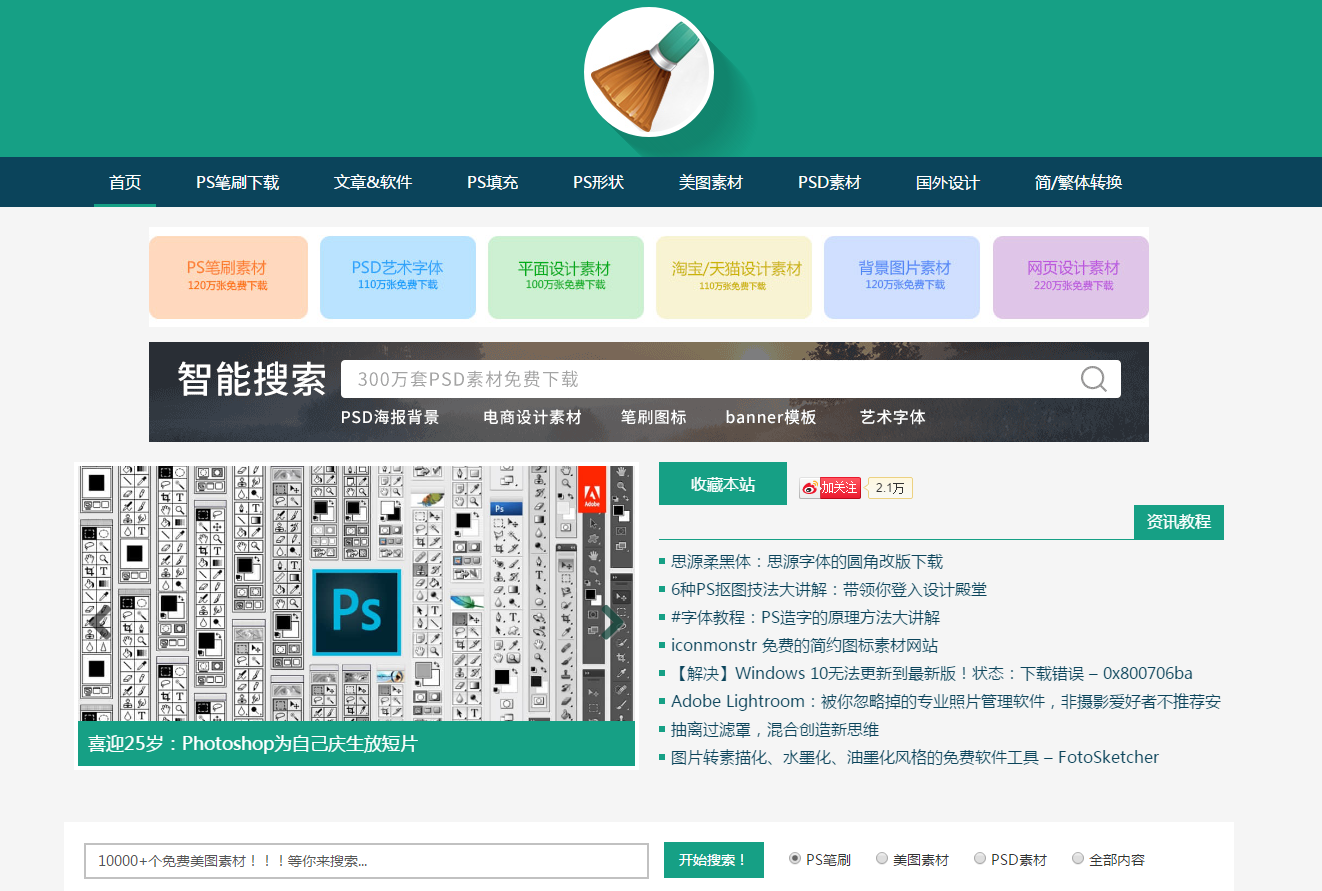1322x891 pixels.
Task: Click the Weibo 加关注 follow button
Action: 830,488
